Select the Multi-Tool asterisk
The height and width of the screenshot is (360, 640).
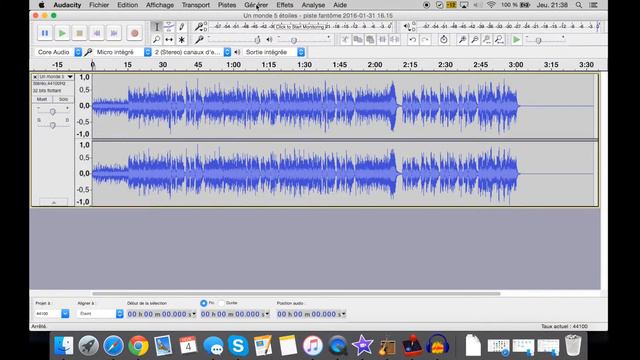click(x=181, y=40)
